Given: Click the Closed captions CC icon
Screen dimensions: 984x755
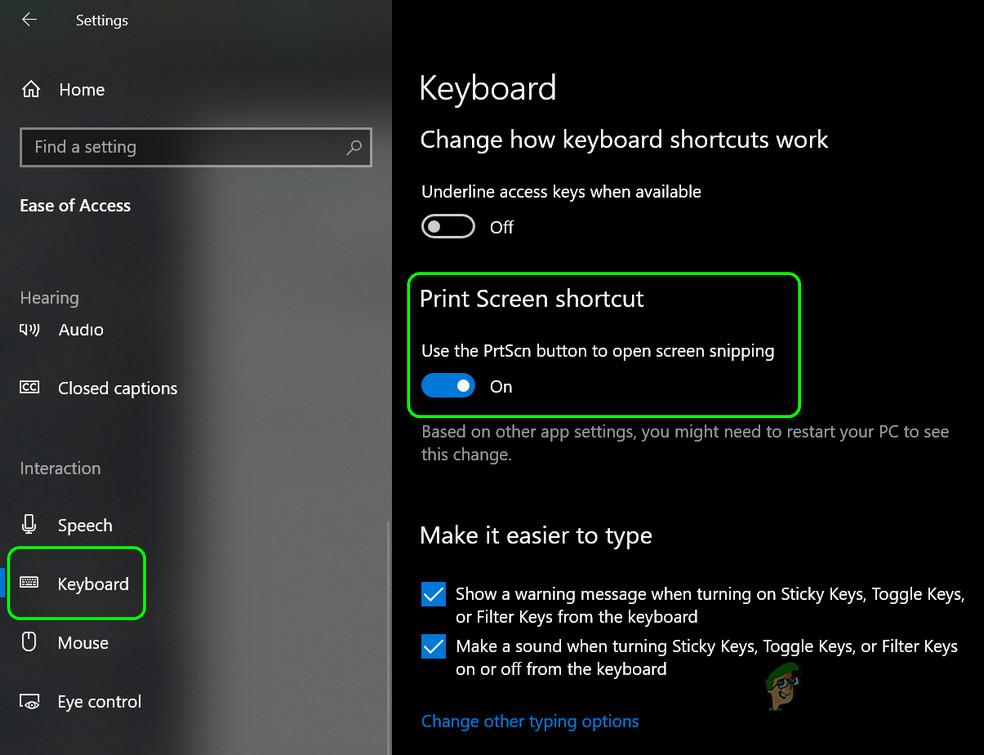Looking at the screenshot, I should (x=30, y=388).
